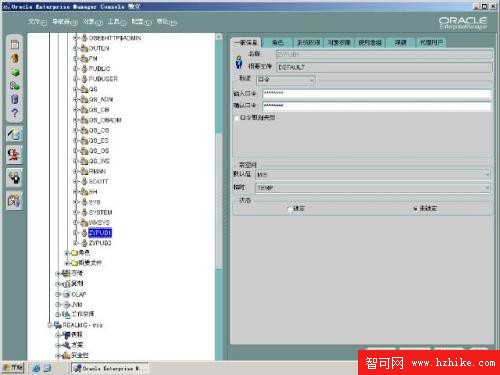Click the SYSTEM user icon in the tree
Viewport: 500px width, 375px height.
pyautogui.click(x=85, y=212)
